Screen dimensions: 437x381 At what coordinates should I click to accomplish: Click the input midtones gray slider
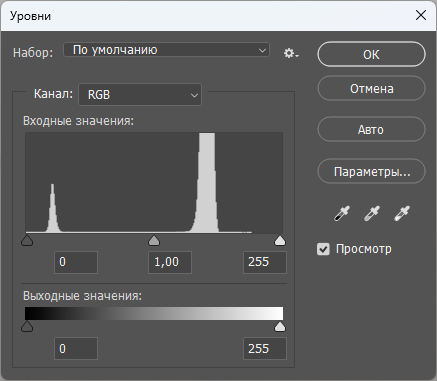click(154, 240)
